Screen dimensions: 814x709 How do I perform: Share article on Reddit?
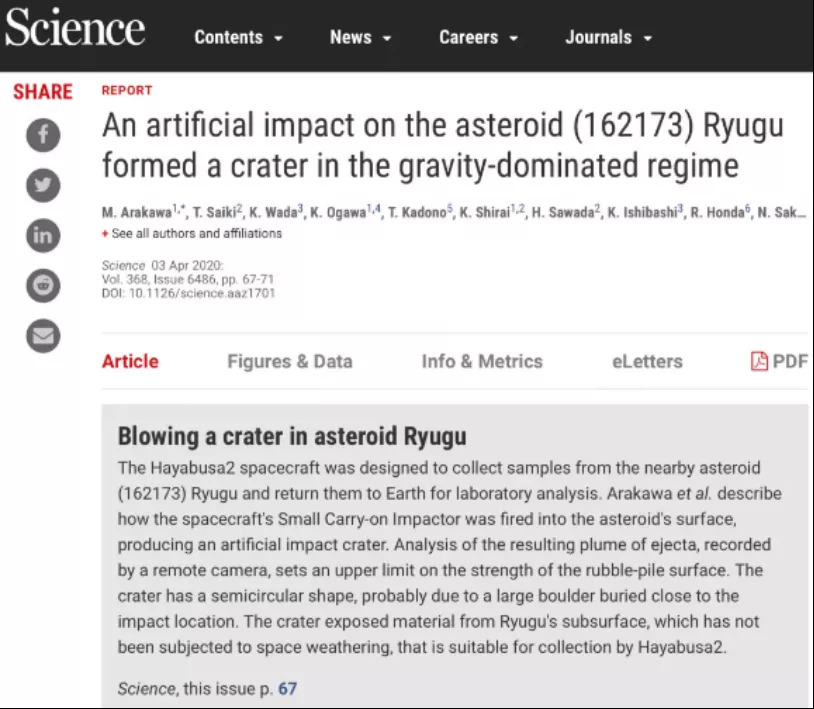tap(43, 287)
